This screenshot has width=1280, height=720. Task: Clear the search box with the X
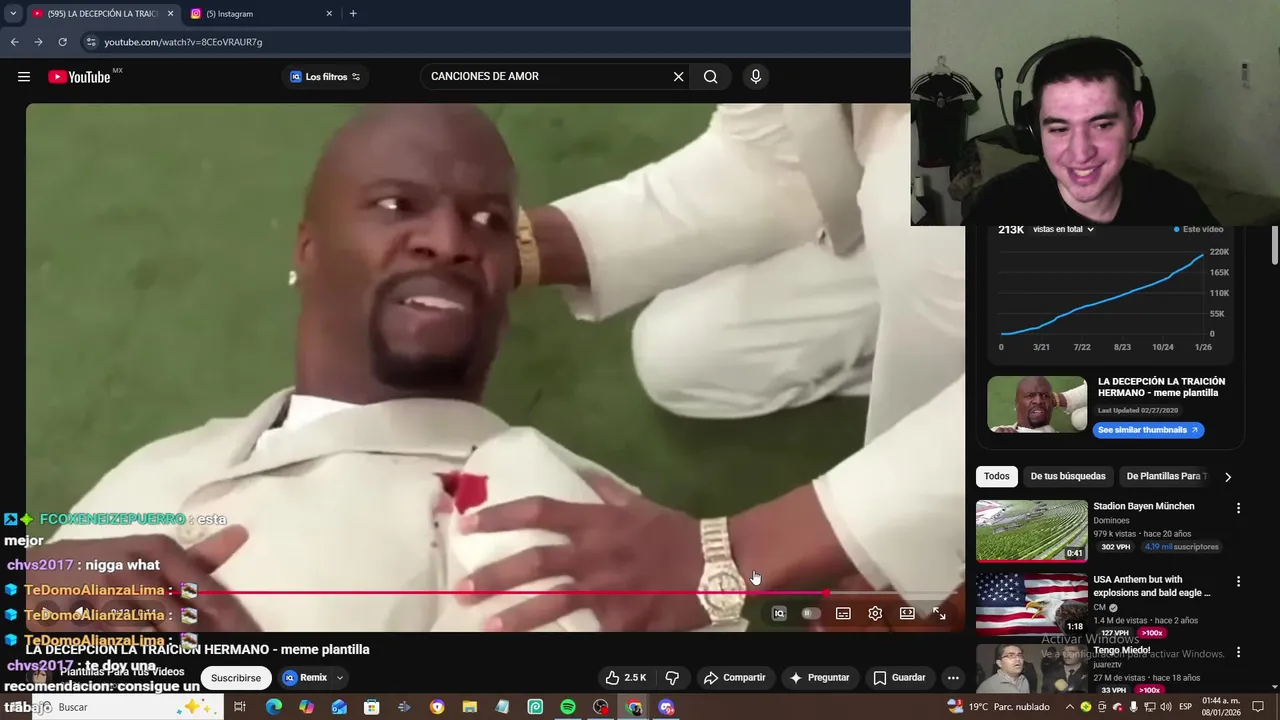tap(678, 77)
